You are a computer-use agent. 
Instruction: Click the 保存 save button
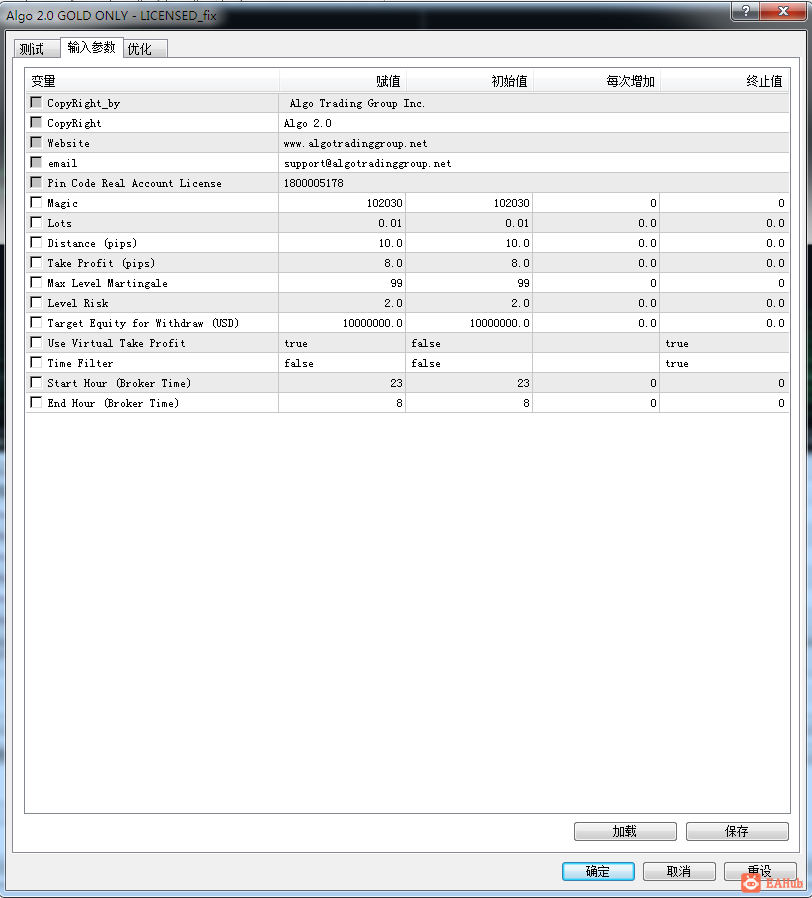tap(737, 831)
